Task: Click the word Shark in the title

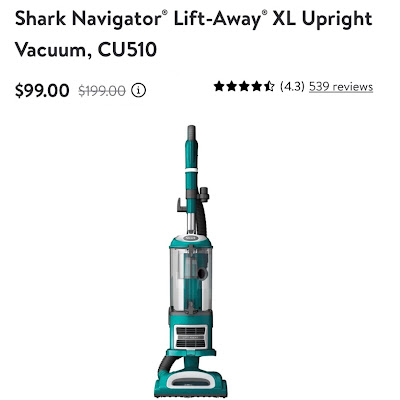Action: (x=41, y=19)
